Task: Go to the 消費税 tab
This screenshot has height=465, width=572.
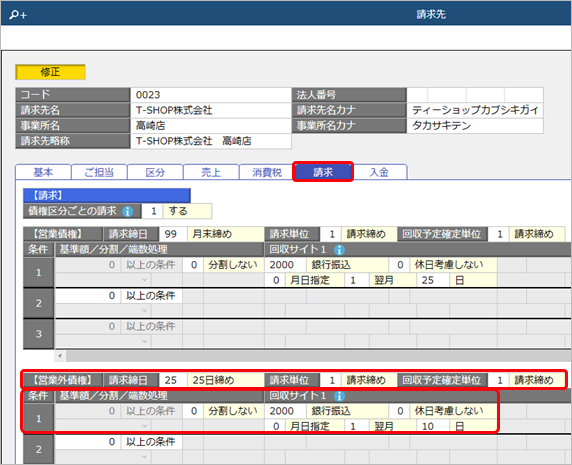Action: [x=267, y=172]
